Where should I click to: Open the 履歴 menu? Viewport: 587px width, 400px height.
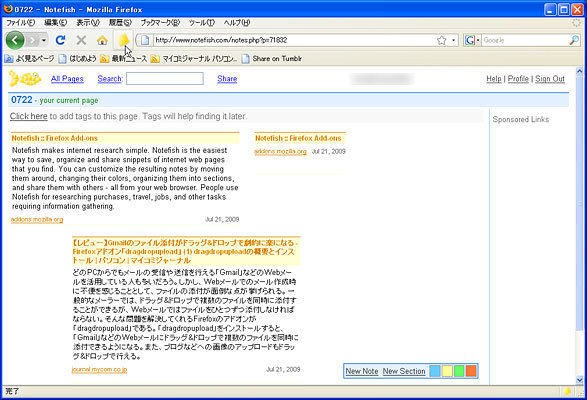point(120,22)
